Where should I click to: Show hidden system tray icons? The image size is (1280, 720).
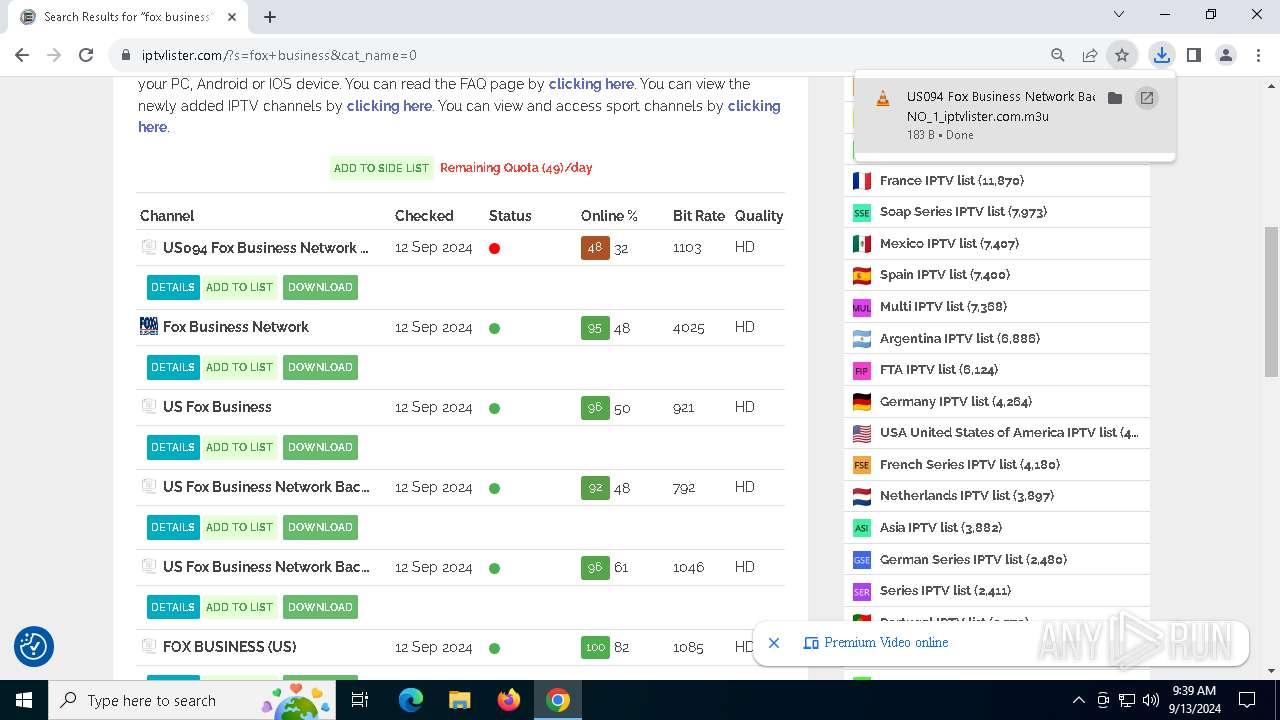click(x=1078, y=700)
